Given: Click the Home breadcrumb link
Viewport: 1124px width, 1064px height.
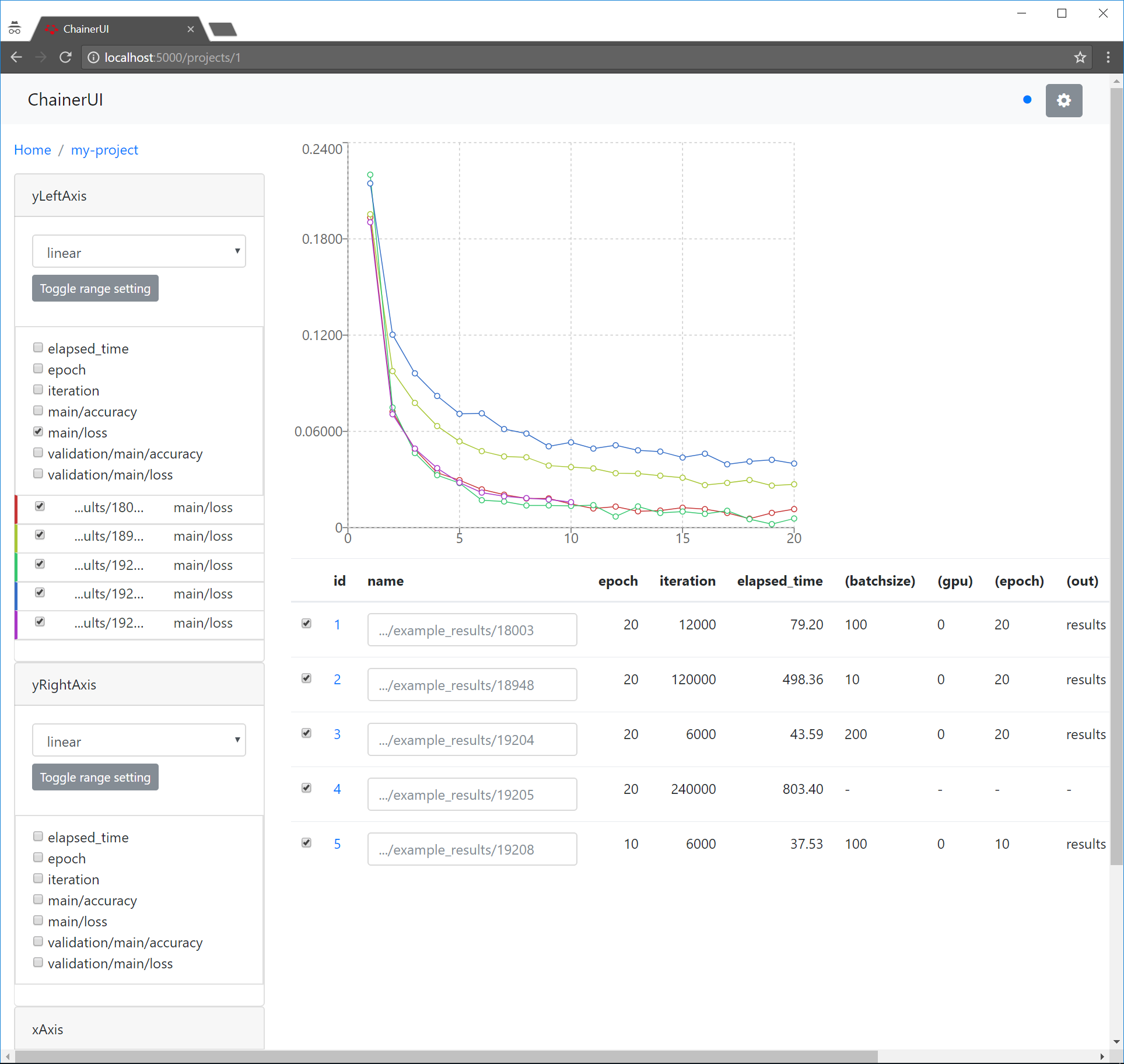Looking at the screenshot, I should click(33, 150).
